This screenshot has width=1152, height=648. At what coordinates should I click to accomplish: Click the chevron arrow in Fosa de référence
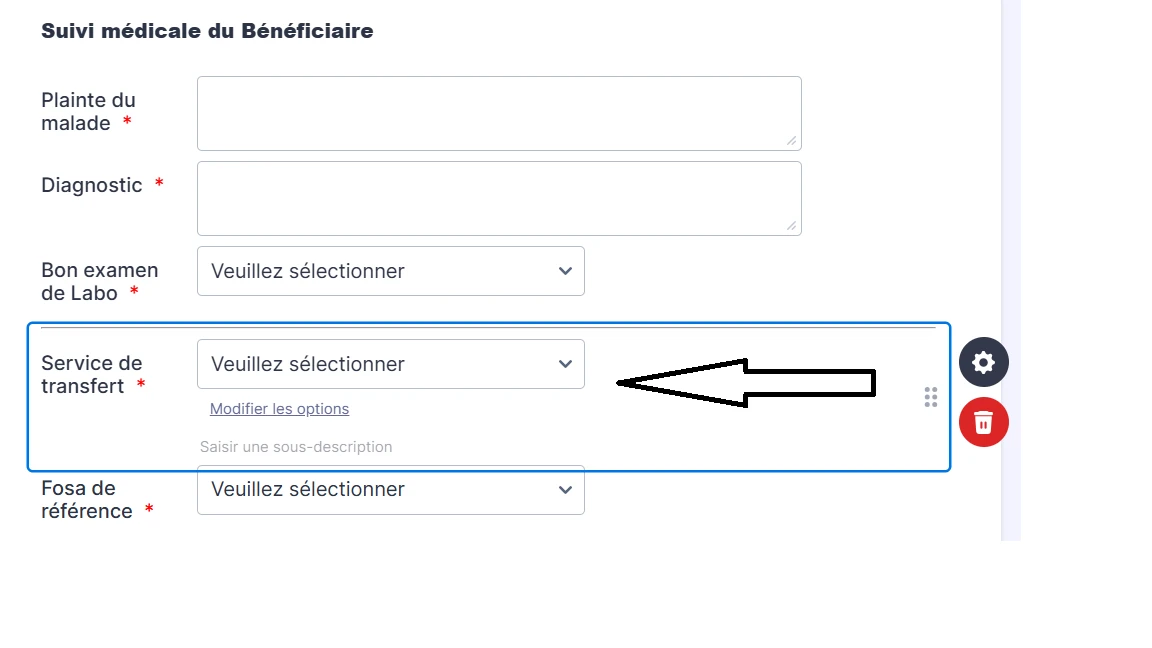pyautogui.click(x=565, y=490)
